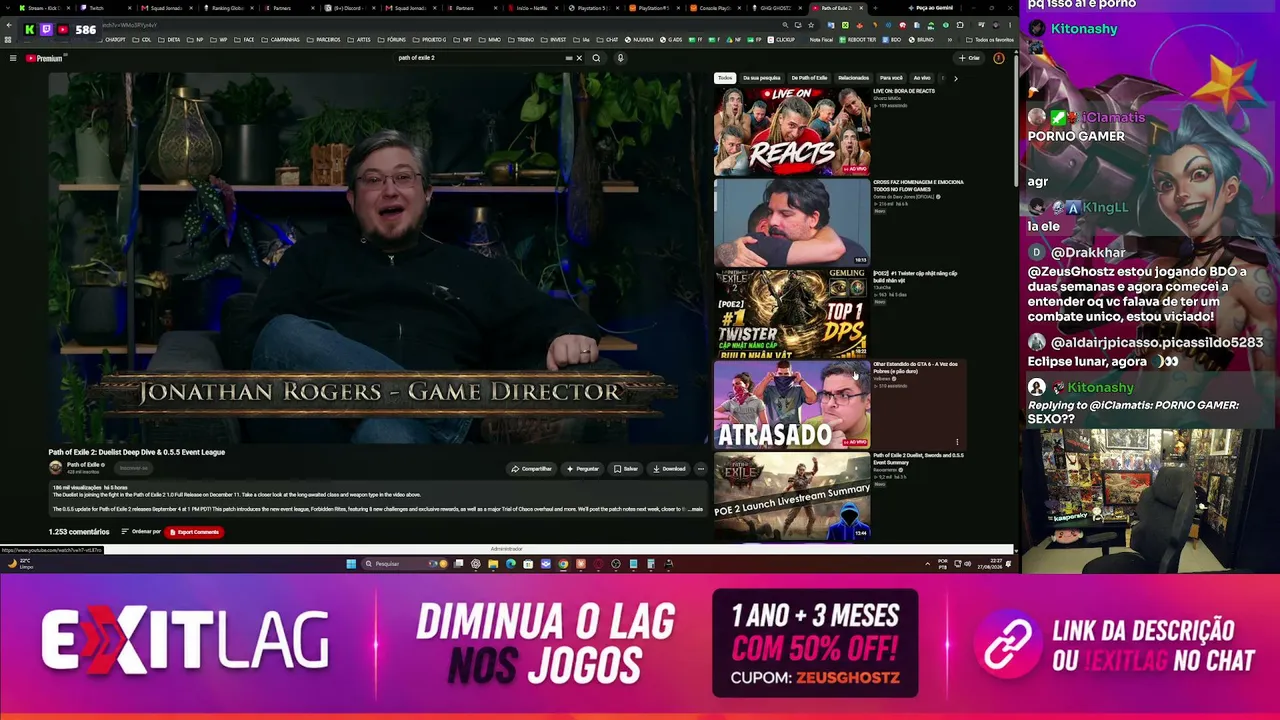Save the video with Salvar
Viewport: 1280px width, 720px height.
click(x=626, y=468)
